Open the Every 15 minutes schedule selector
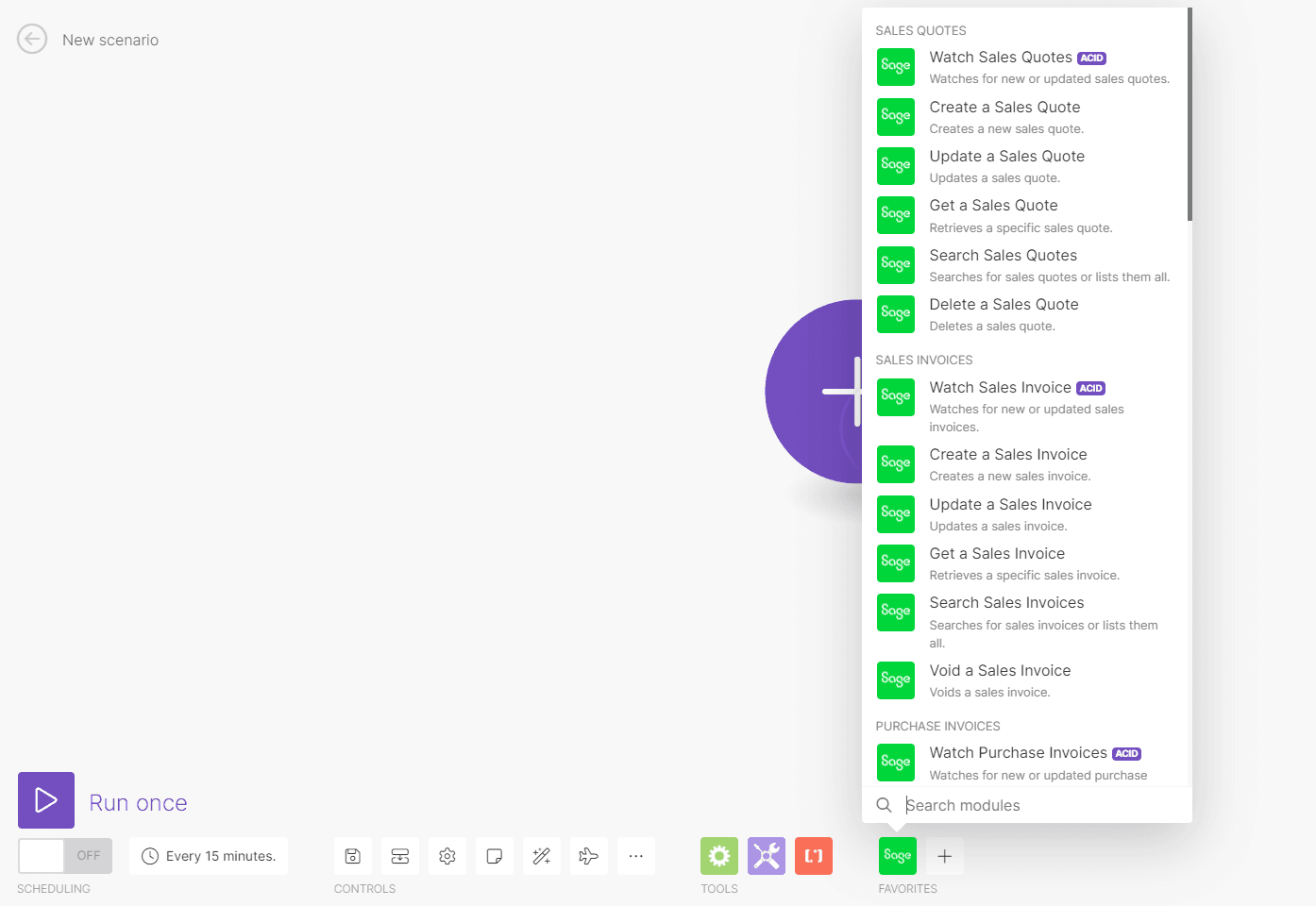 209,855
